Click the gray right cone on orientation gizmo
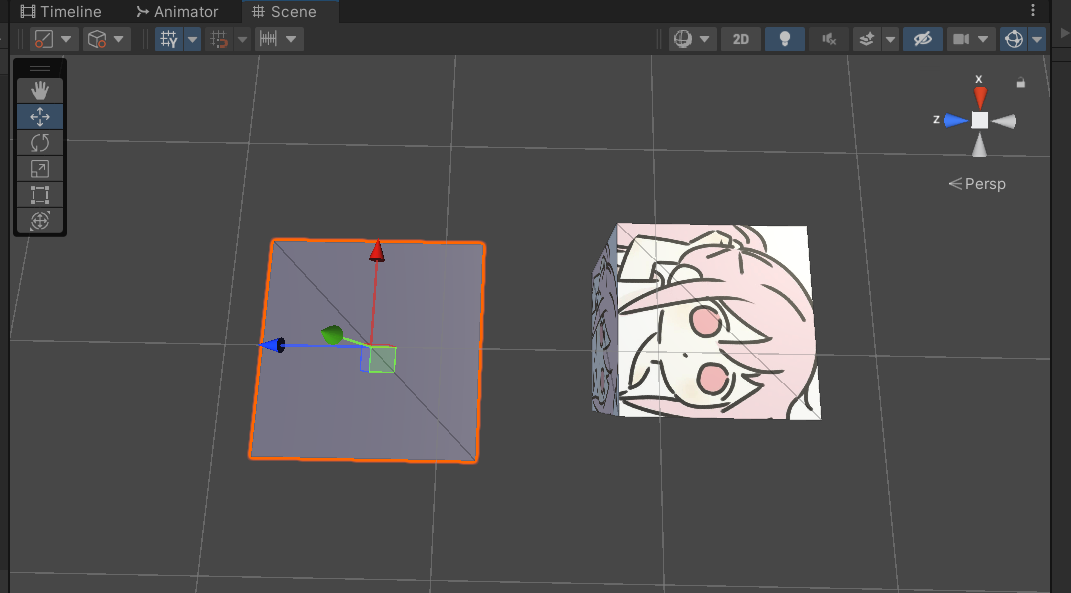The height and width of the screenshot is (593, 1071). [x=1003, y=122]
